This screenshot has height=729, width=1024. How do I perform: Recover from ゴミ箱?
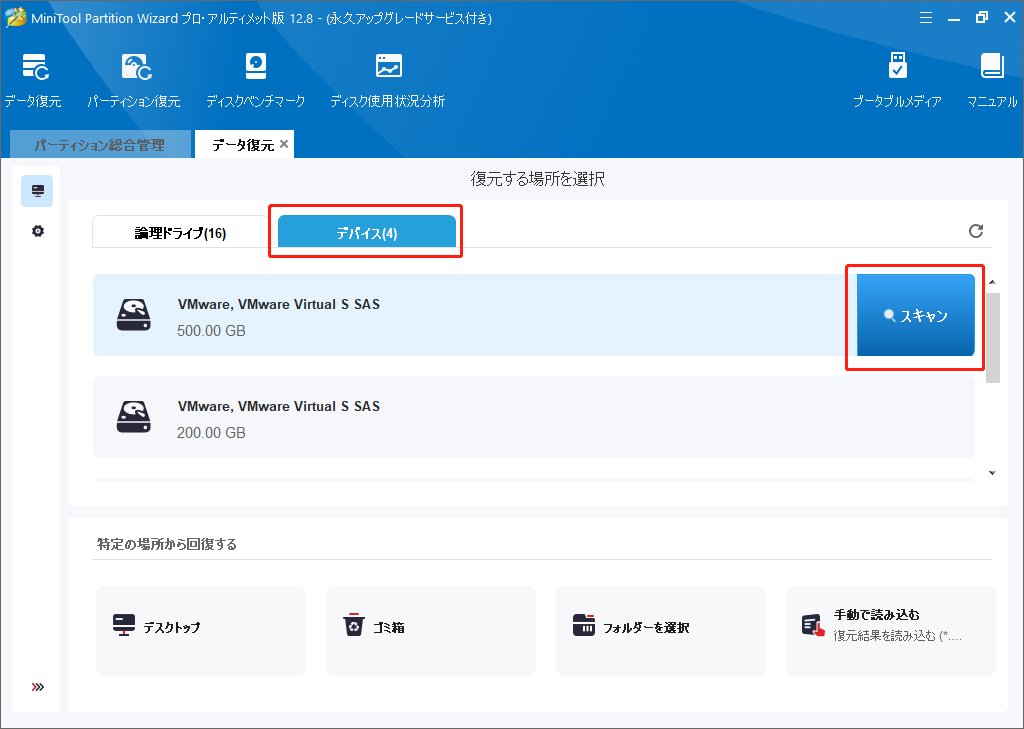pyautogui.click(x=431, y=630)
